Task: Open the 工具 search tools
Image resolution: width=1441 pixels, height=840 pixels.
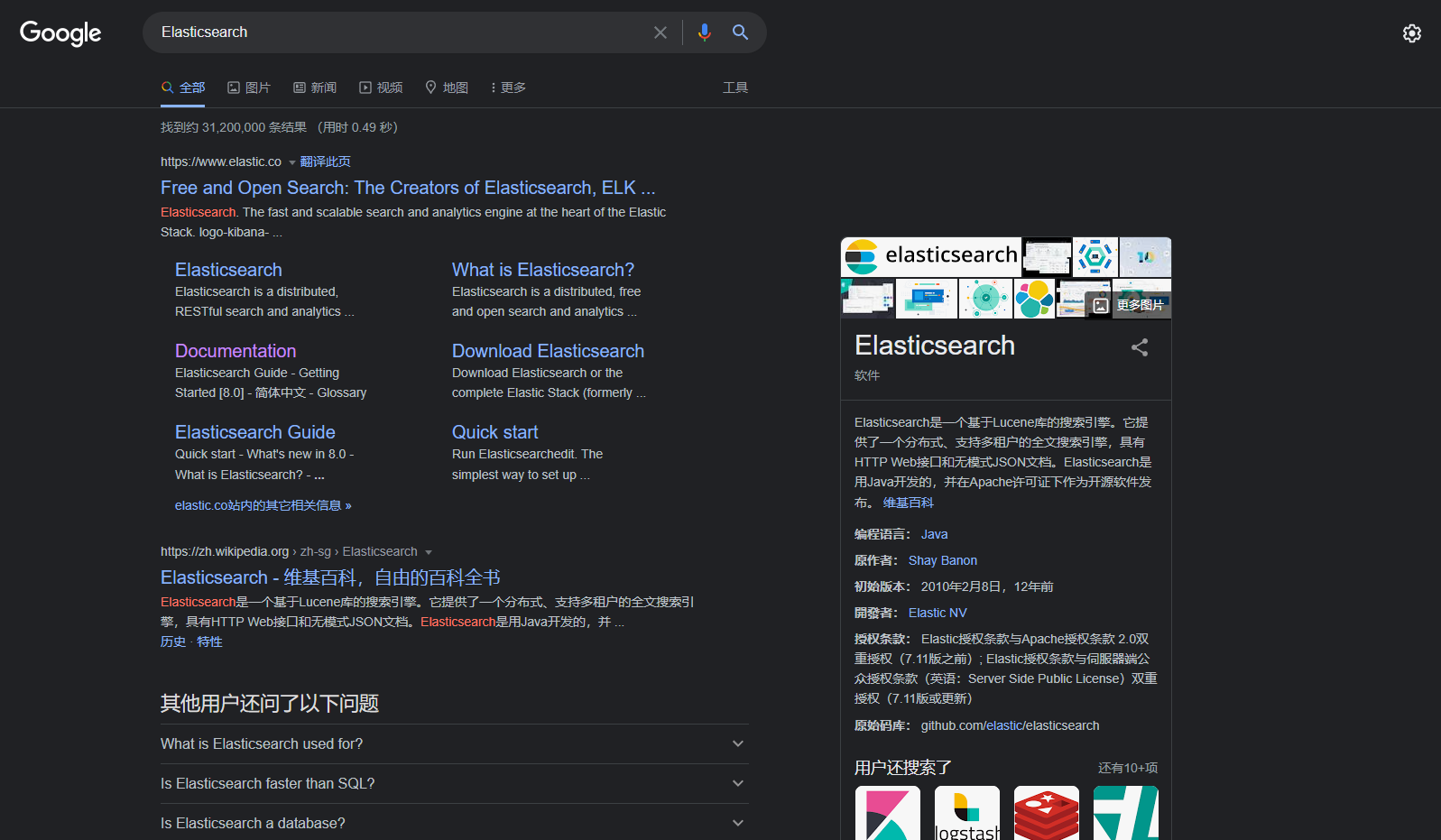Action: point(735,88)
